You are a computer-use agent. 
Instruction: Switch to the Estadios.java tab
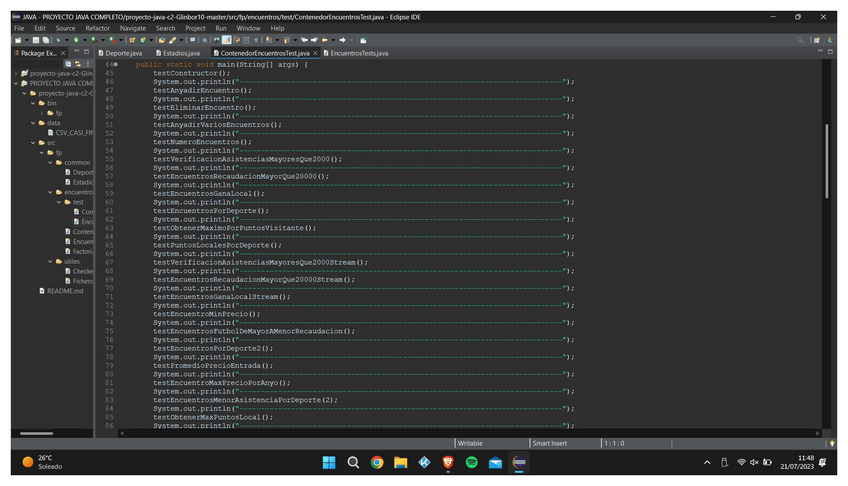coord(181,52)
